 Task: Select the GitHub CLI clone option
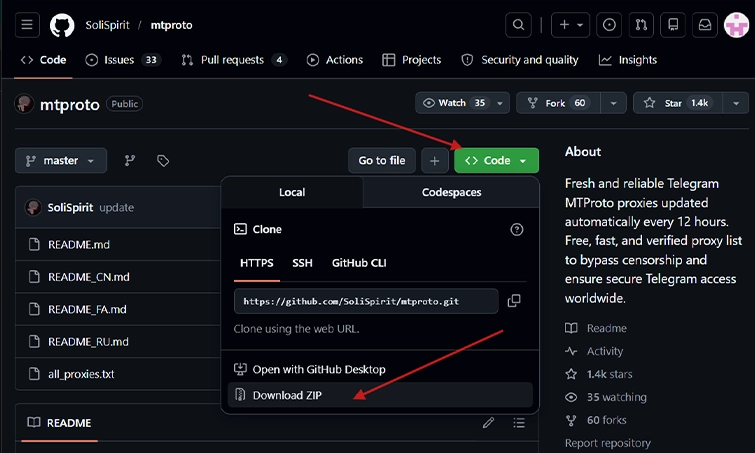click(x=359, y=263)
